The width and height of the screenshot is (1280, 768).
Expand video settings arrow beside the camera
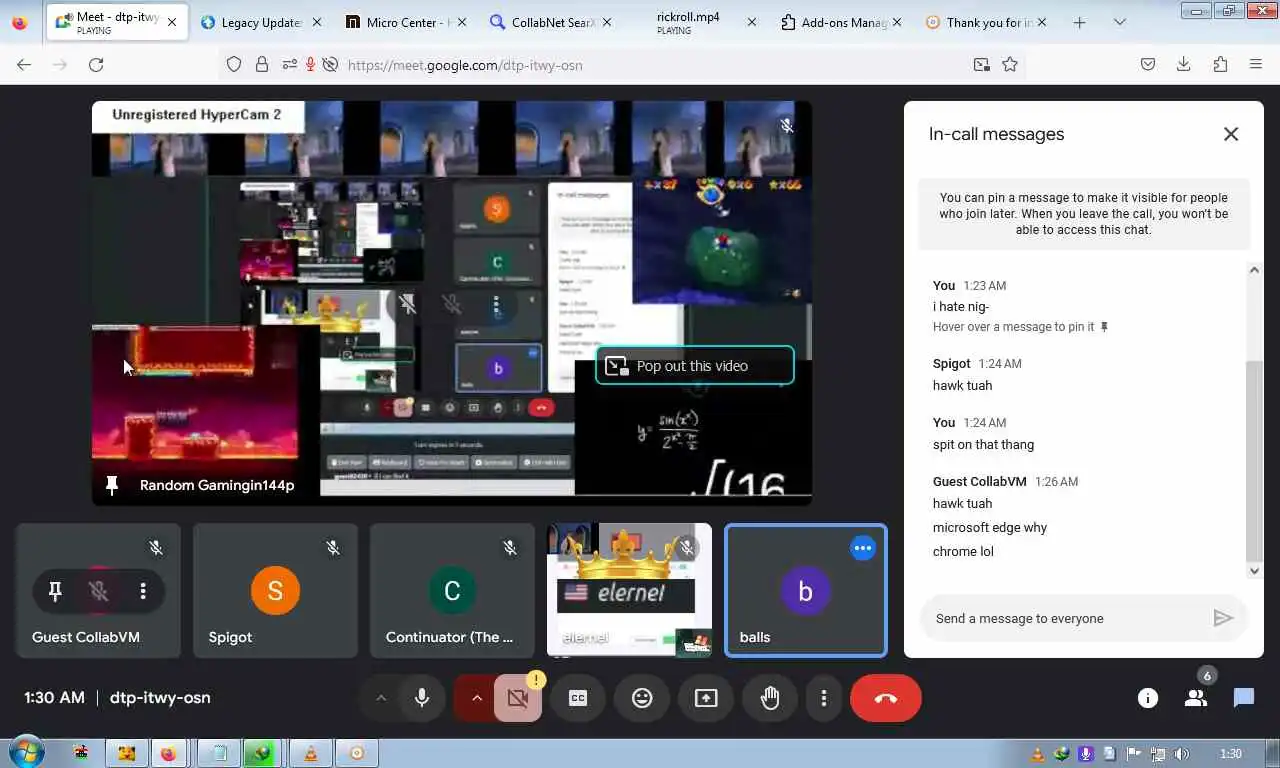pos(476,698)
